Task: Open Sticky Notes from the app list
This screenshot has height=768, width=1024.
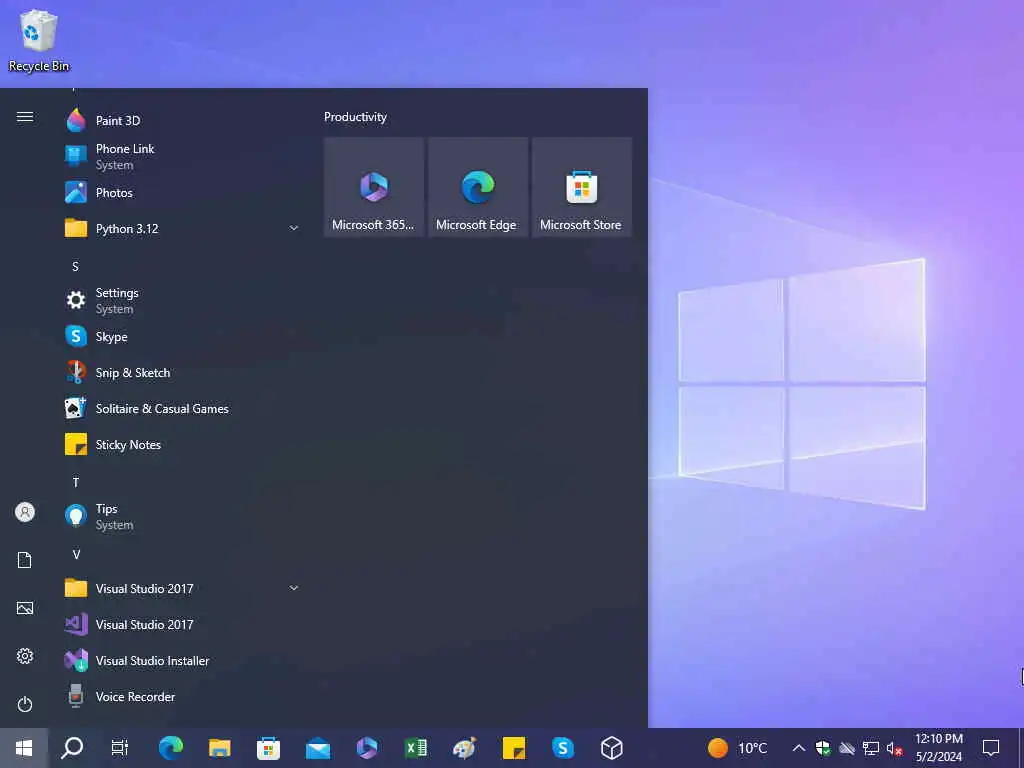Action: tap(183, 444)
